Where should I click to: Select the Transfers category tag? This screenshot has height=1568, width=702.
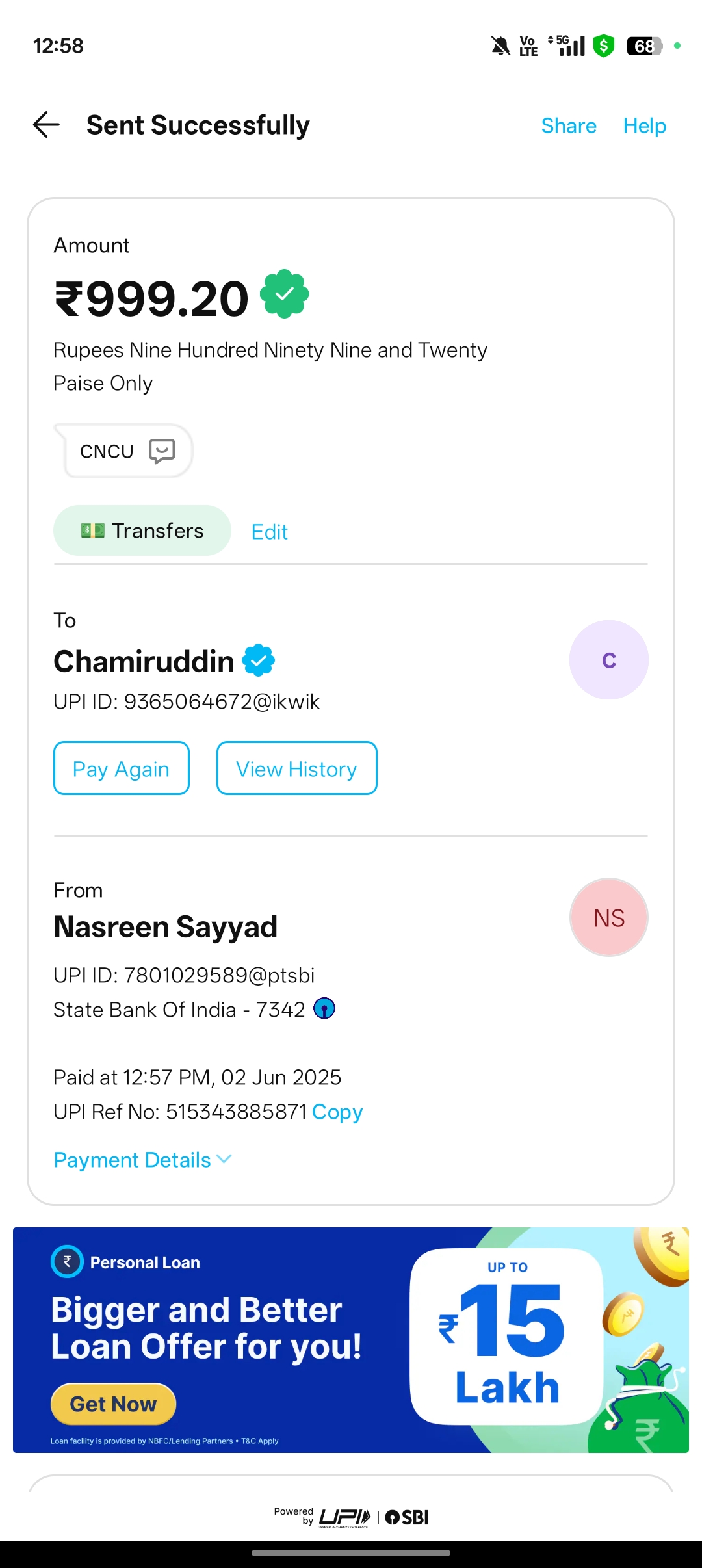pos(142,530)
